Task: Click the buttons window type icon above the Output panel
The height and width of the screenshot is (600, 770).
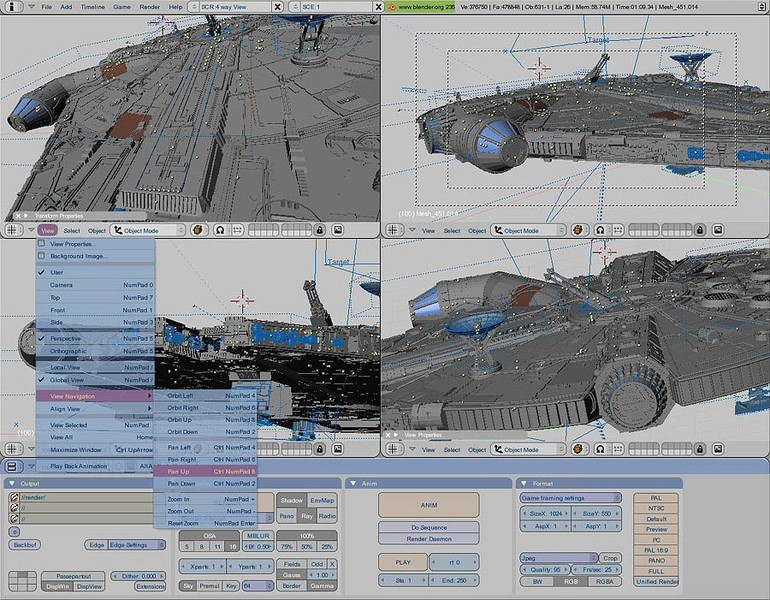Action: (x=12, y=466)
